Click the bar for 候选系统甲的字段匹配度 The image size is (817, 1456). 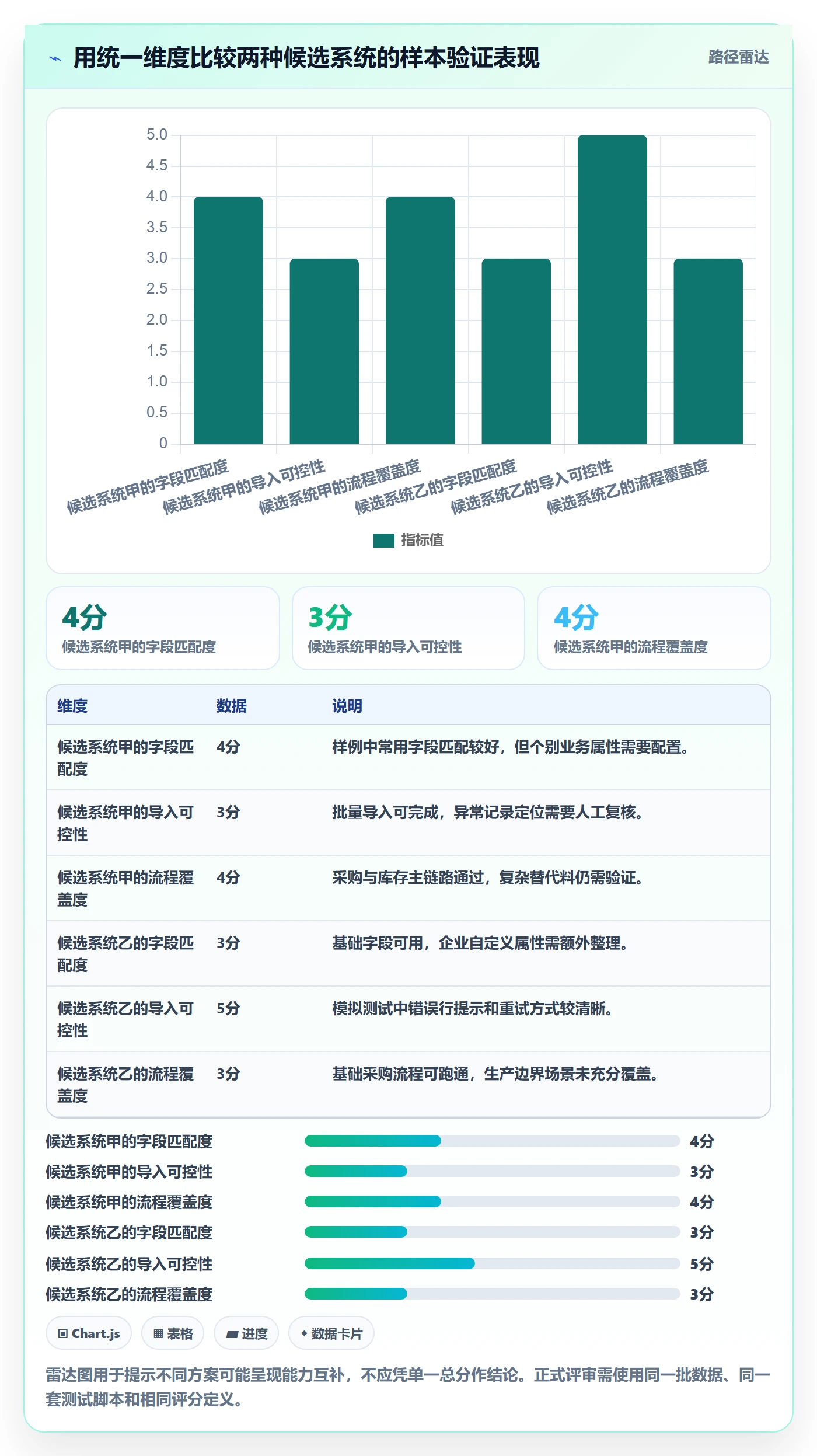(228, 321)
